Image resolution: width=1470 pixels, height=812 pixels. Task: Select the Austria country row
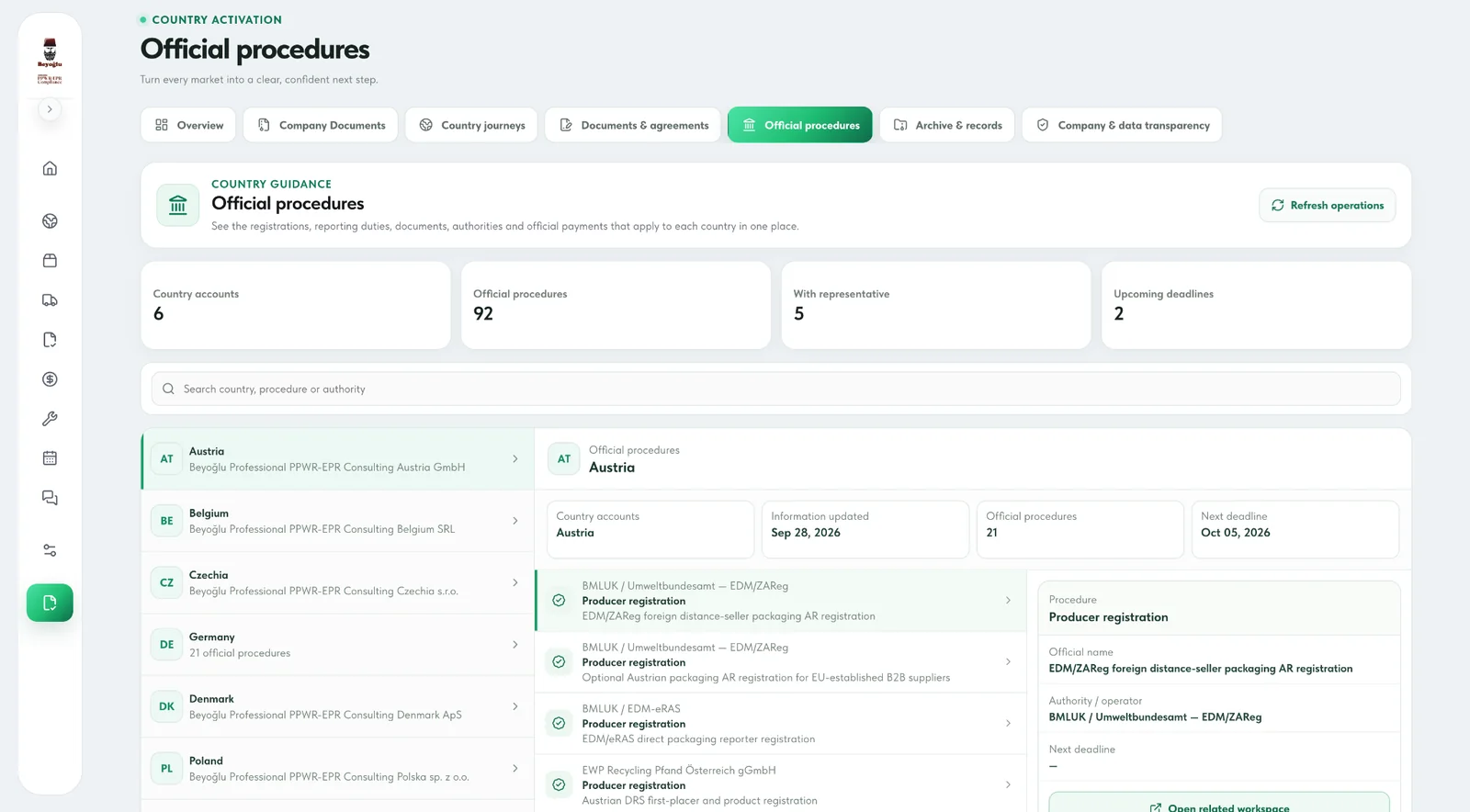pos(338,459)
